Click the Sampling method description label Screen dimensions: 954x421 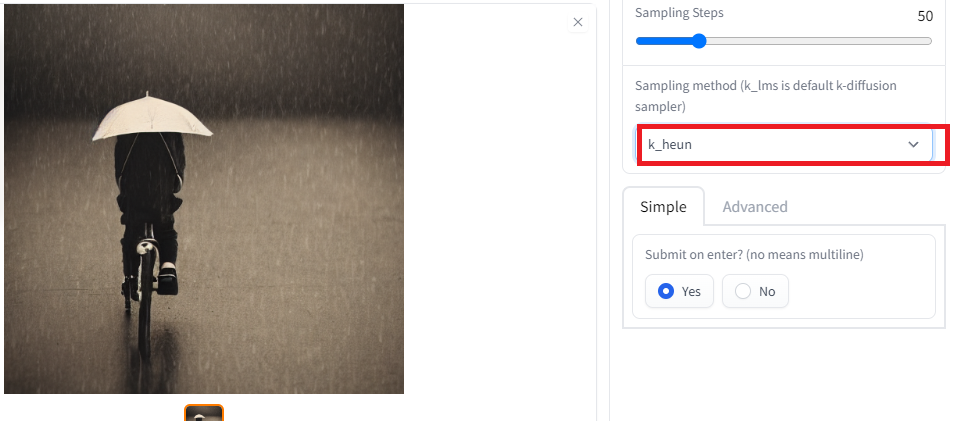pos(766,96)
